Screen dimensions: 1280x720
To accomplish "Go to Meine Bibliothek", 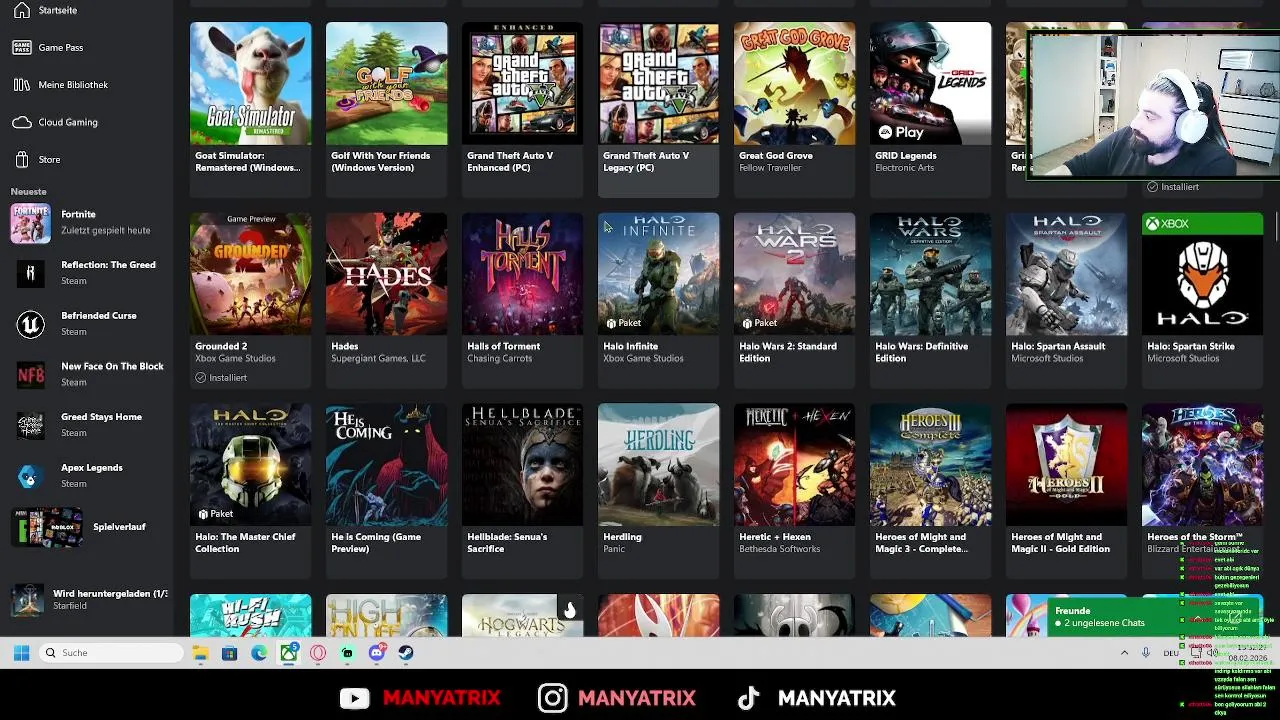I will click(60, 85).
